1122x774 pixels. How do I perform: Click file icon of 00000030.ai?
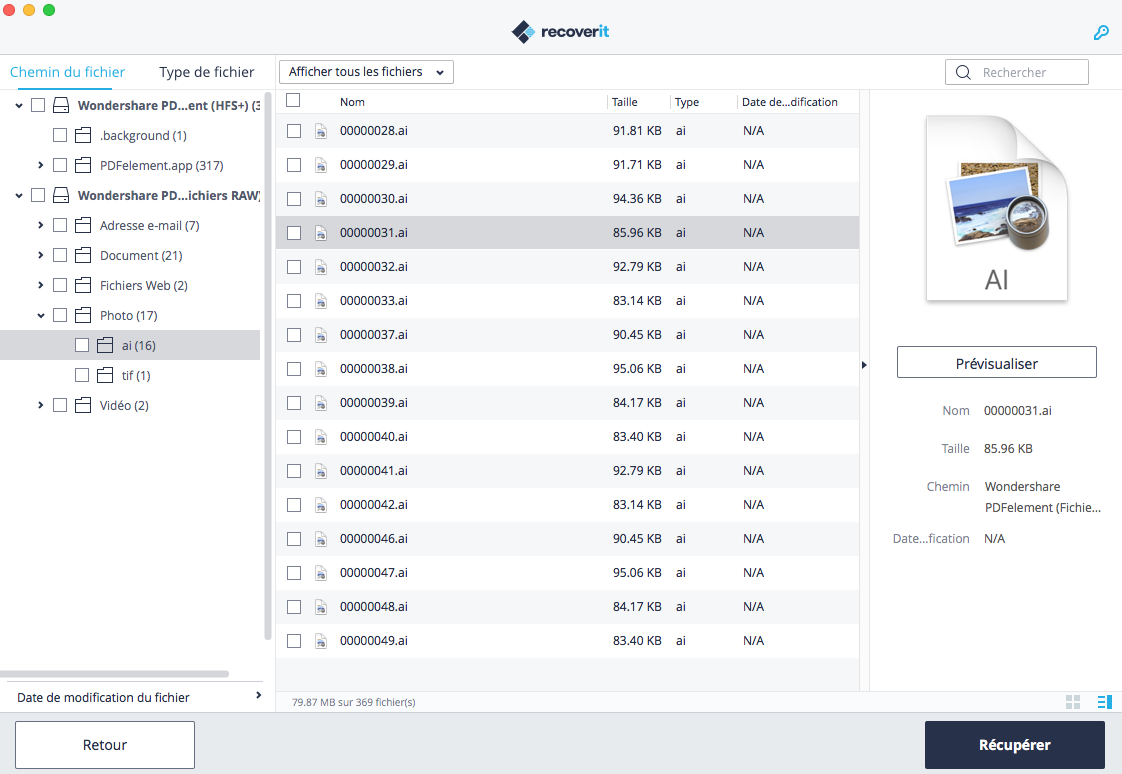321,199
